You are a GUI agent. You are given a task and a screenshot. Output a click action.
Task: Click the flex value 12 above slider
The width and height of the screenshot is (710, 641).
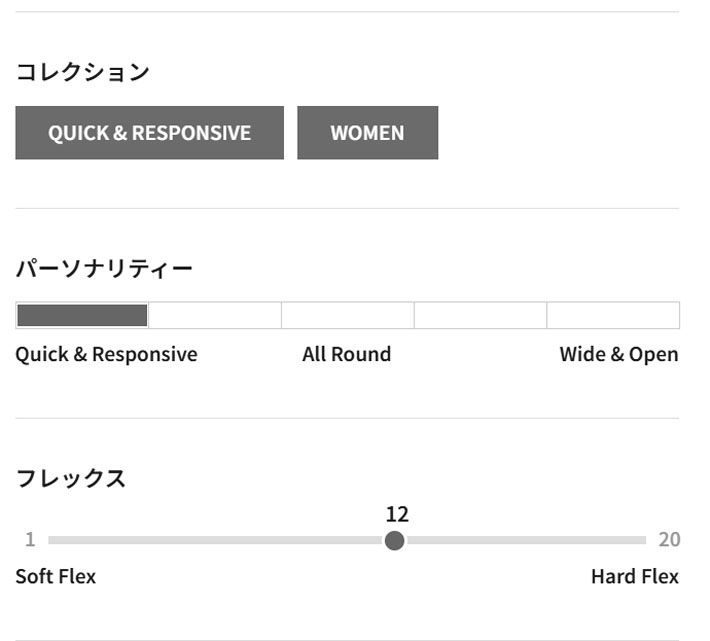click(x=397, y=515)
